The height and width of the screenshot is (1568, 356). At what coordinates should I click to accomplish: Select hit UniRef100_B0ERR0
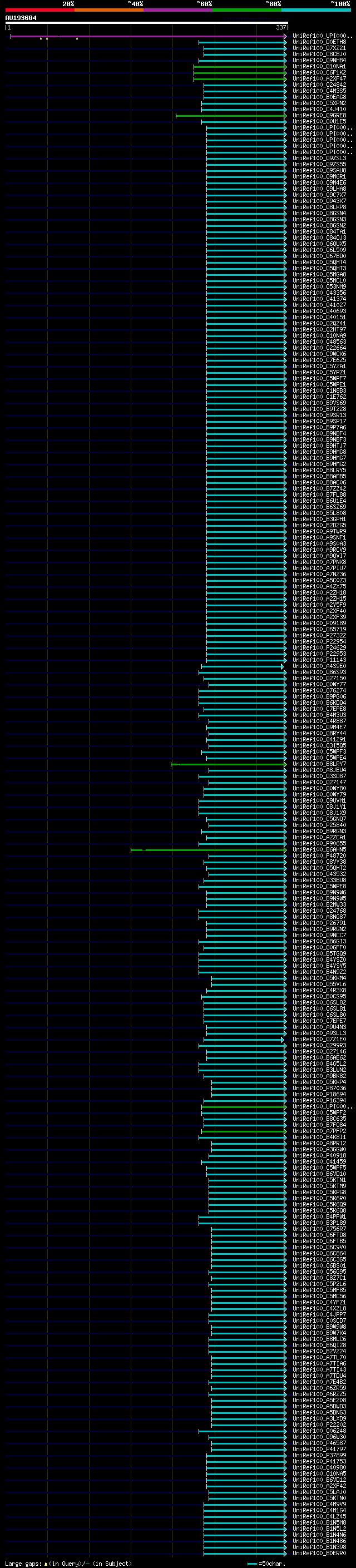coord(319,1553)
